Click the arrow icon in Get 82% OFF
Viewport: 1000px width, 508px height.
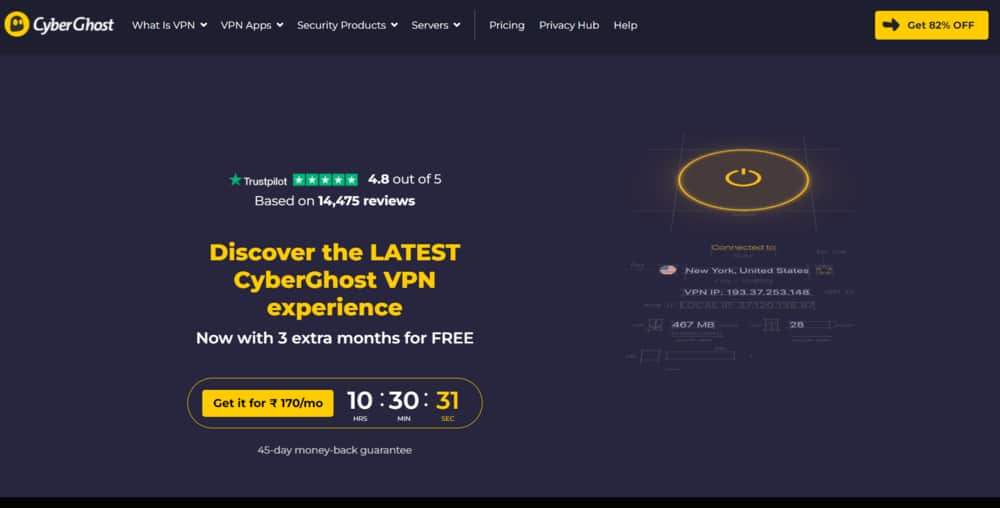[x=891, y=25]
